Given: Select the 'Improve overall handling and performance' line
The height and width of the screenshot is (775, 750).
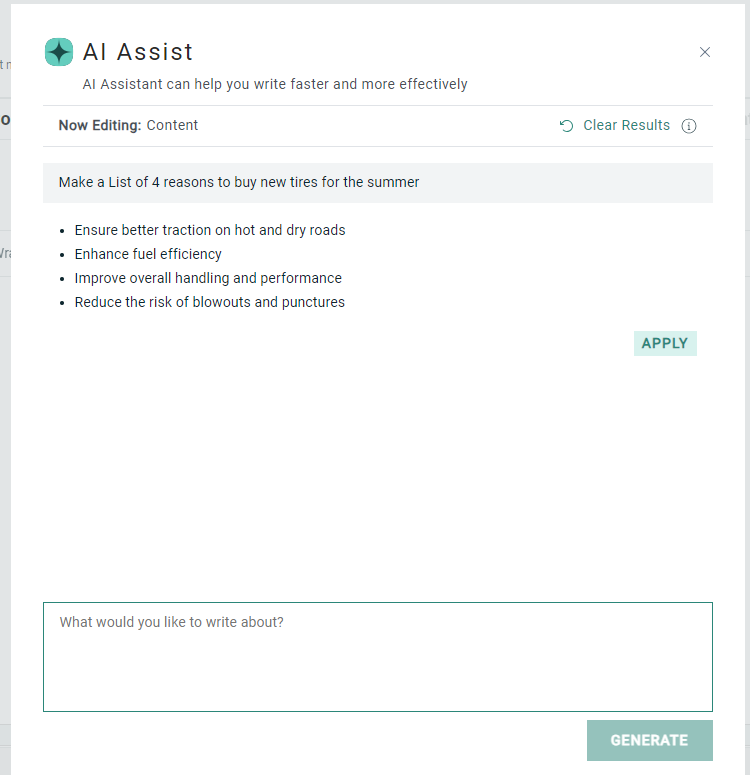Looking at the screenshot, I should tap(208, 278).
